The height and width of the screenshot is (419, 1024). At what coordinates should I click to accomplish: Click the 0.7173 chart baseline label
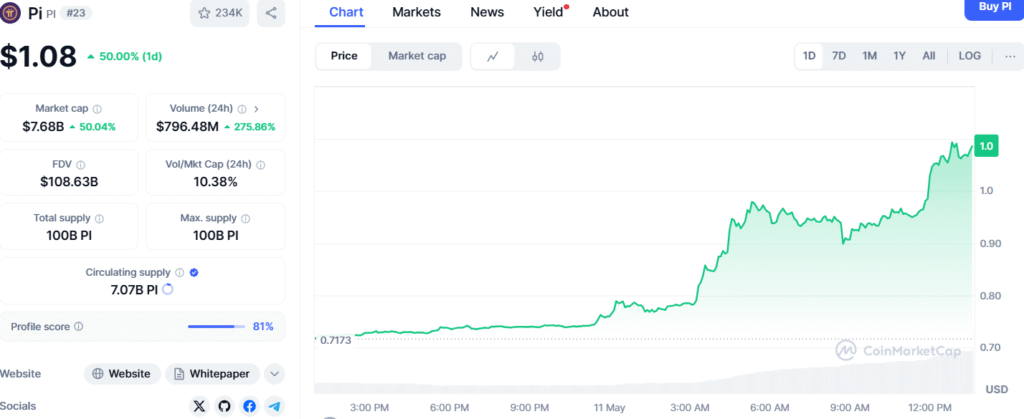(335, 340)
